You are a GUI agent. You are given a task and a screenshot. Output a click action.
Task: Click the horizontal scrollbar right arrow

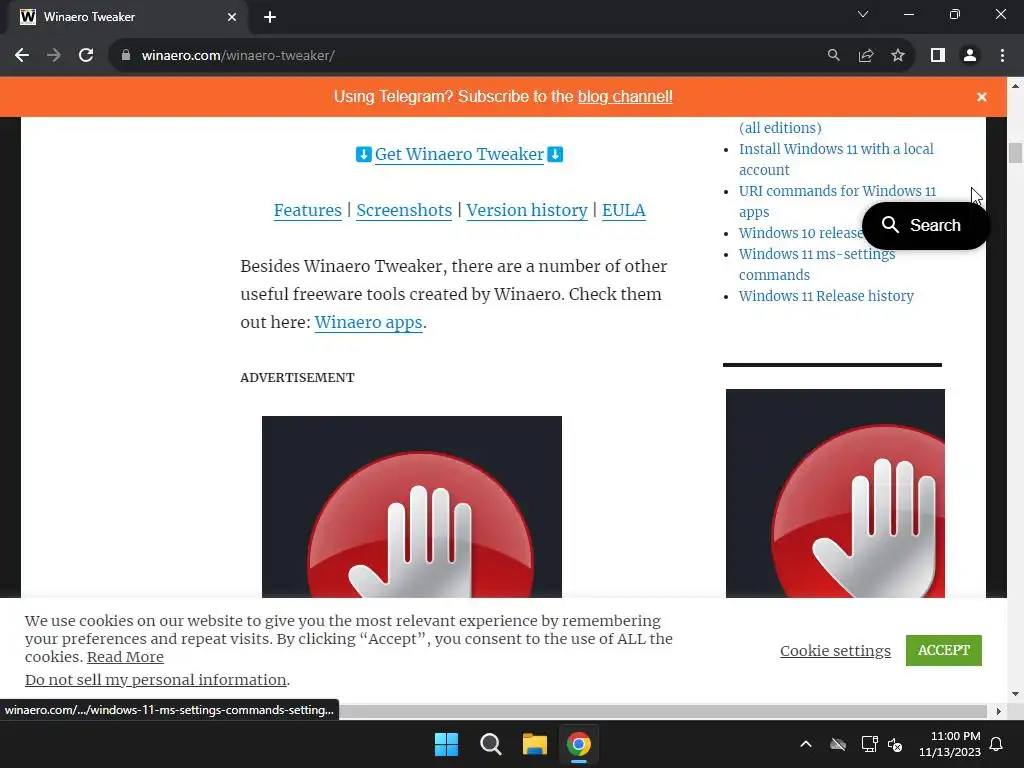tap(999, 711)
